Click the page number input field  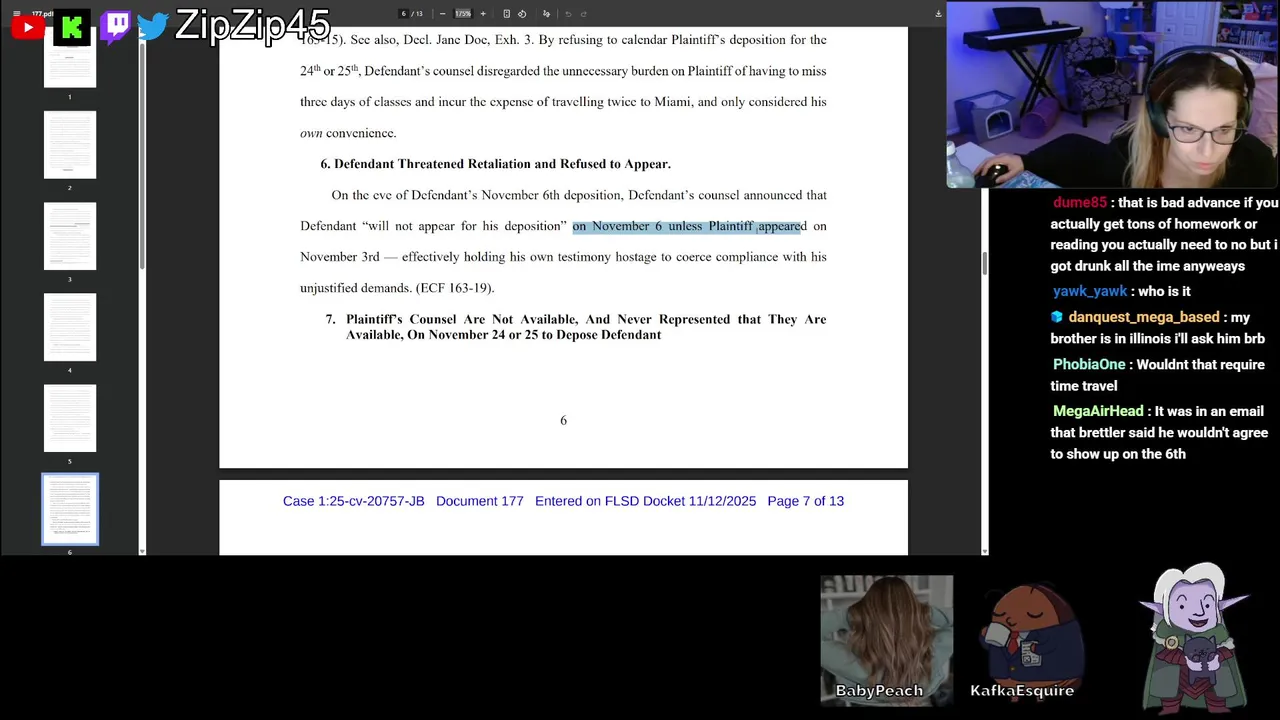click(404, 14)
